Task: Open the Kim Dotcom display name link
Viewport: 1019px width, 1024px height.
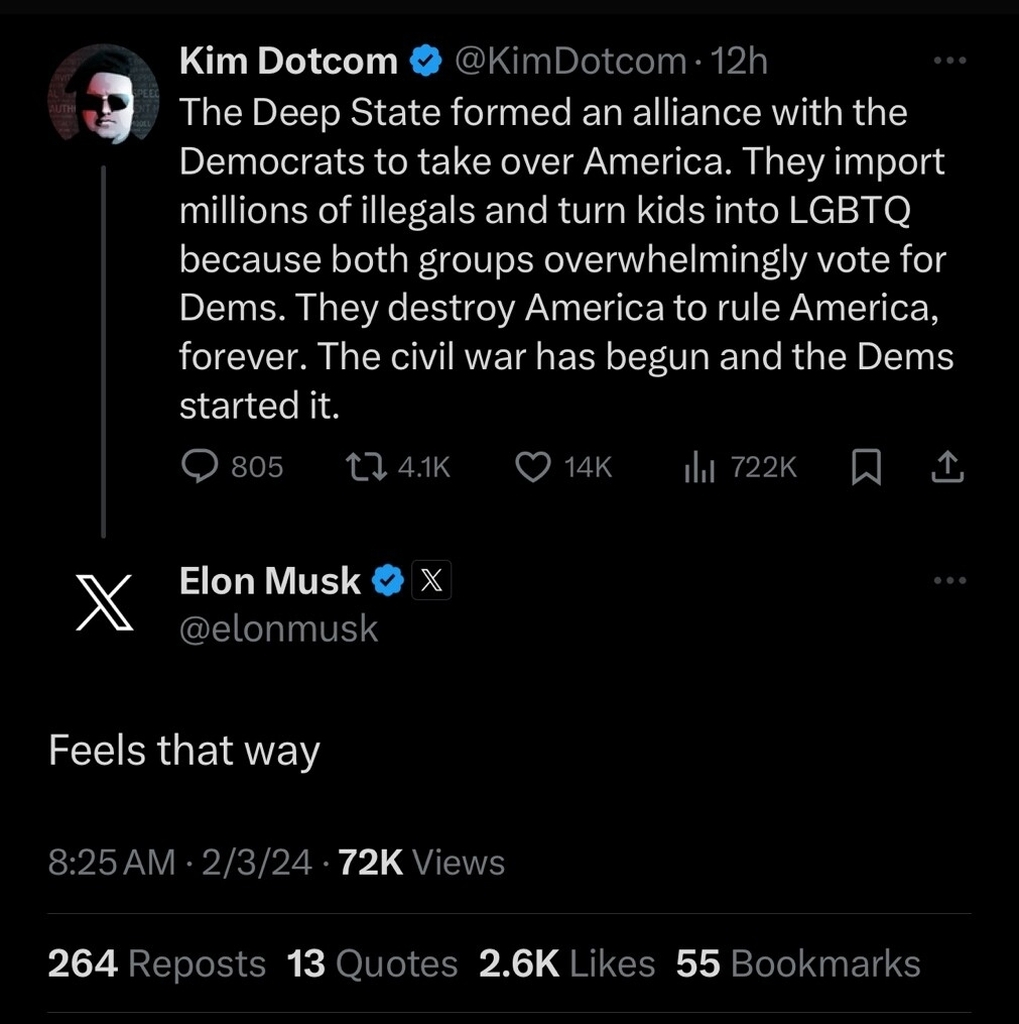Action: click(x=288, y=62)
